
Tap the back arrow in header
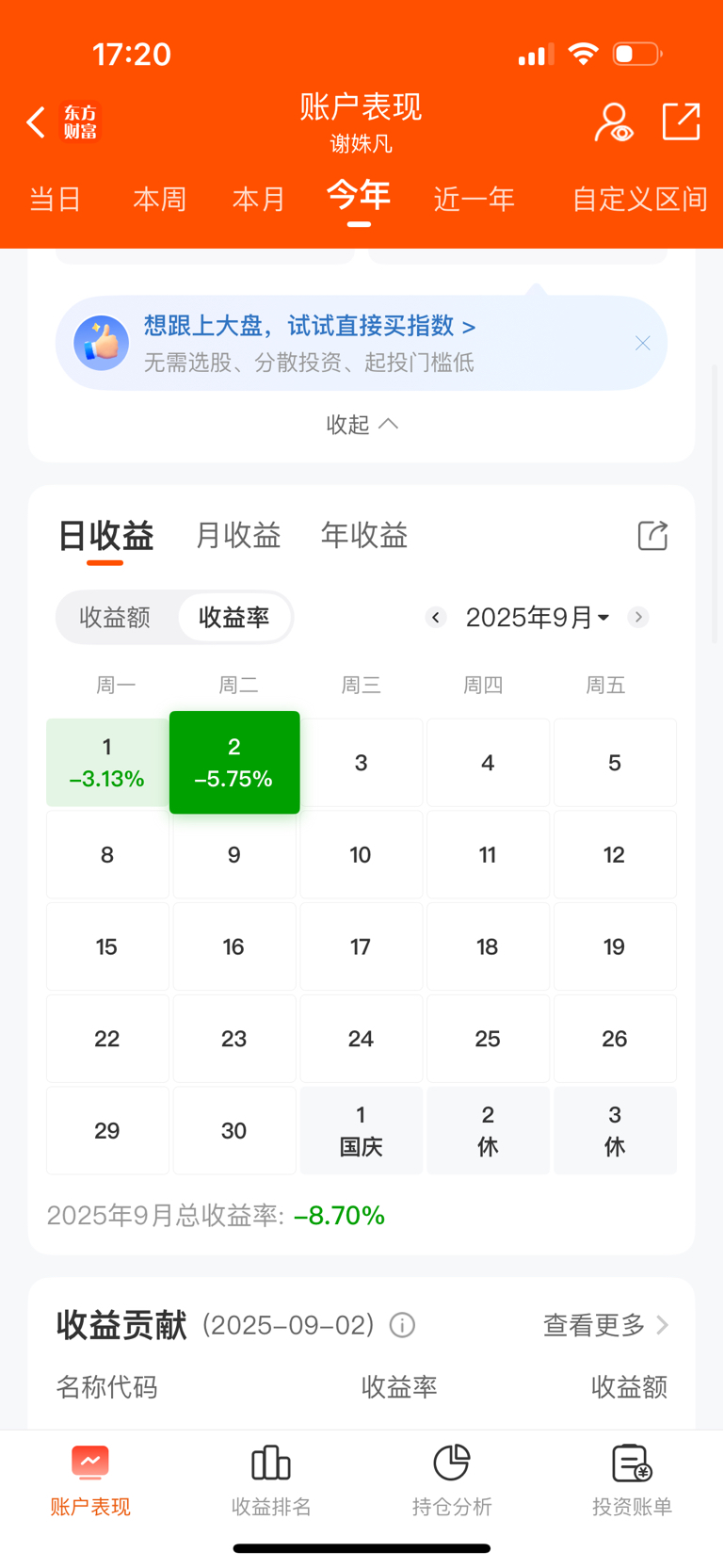pyautogui.click(x=36, y=122)
